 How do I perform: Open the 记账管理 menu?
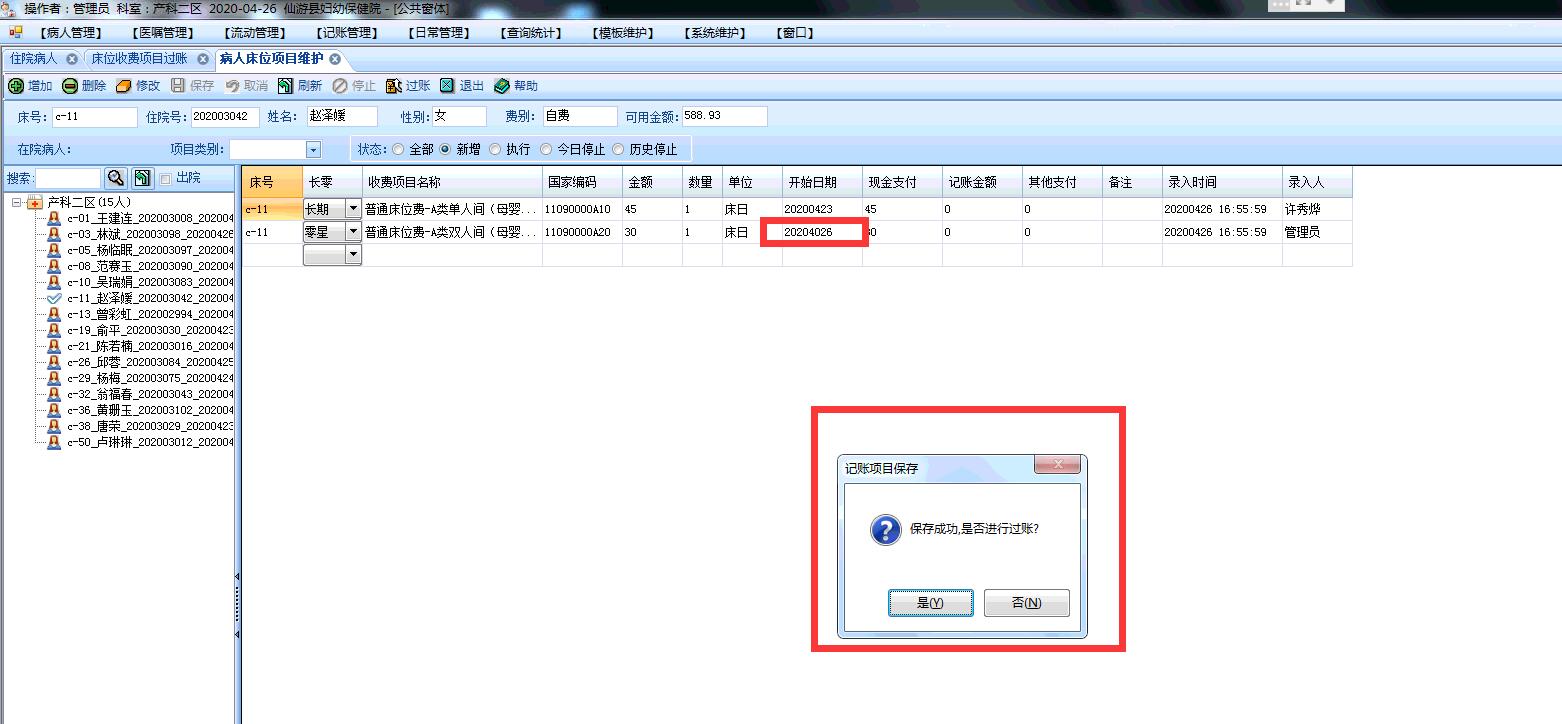pyautogui.click(x=346, y=32)
